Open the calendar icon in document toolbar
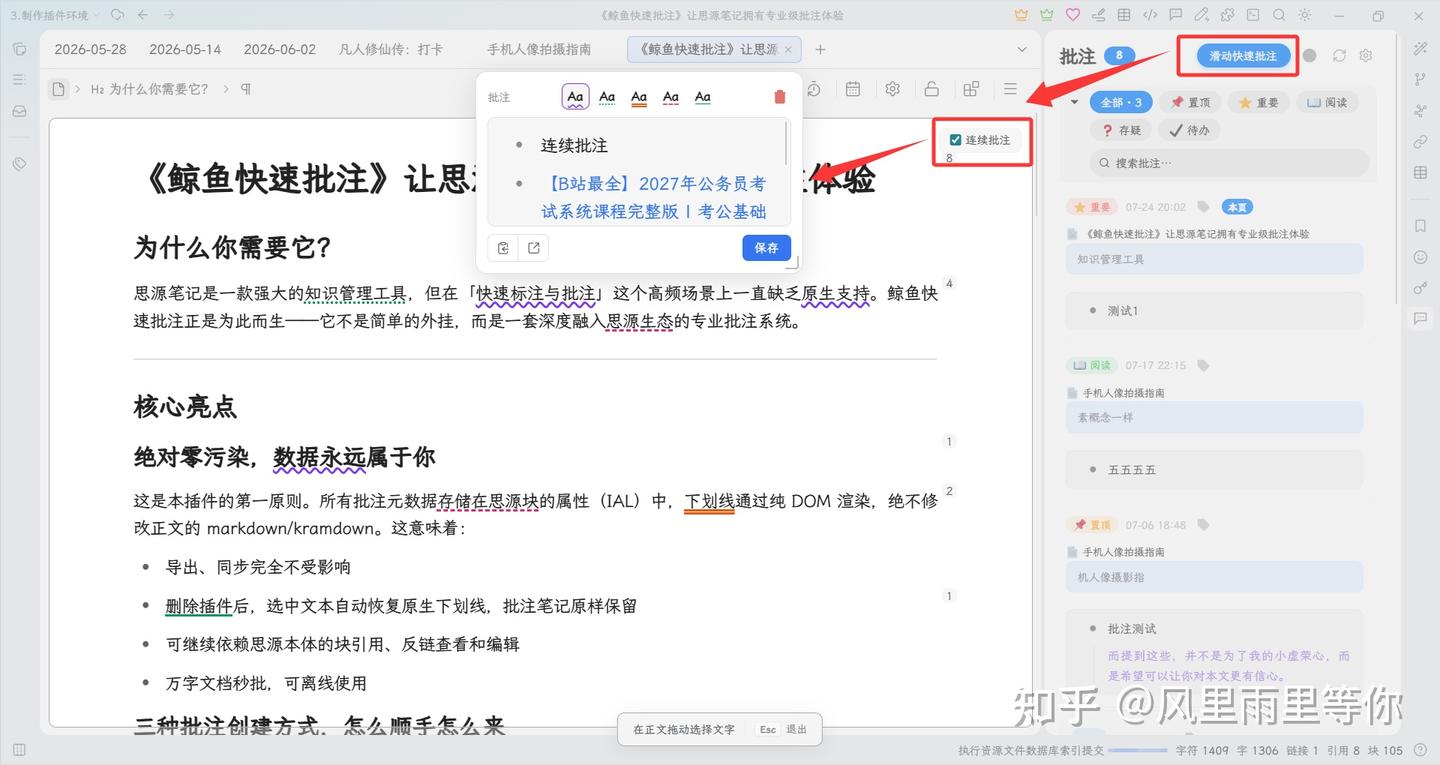 (853, 89)
